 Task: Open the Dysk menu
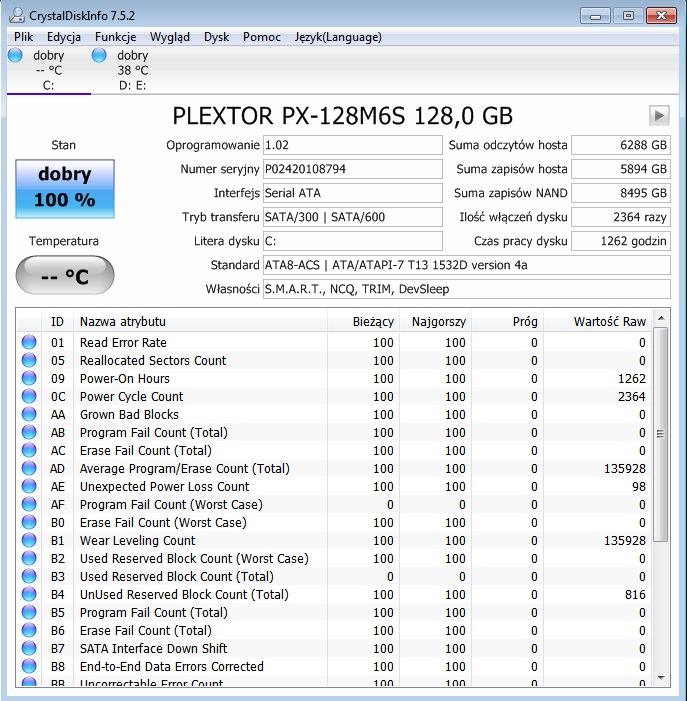(216, 37)
